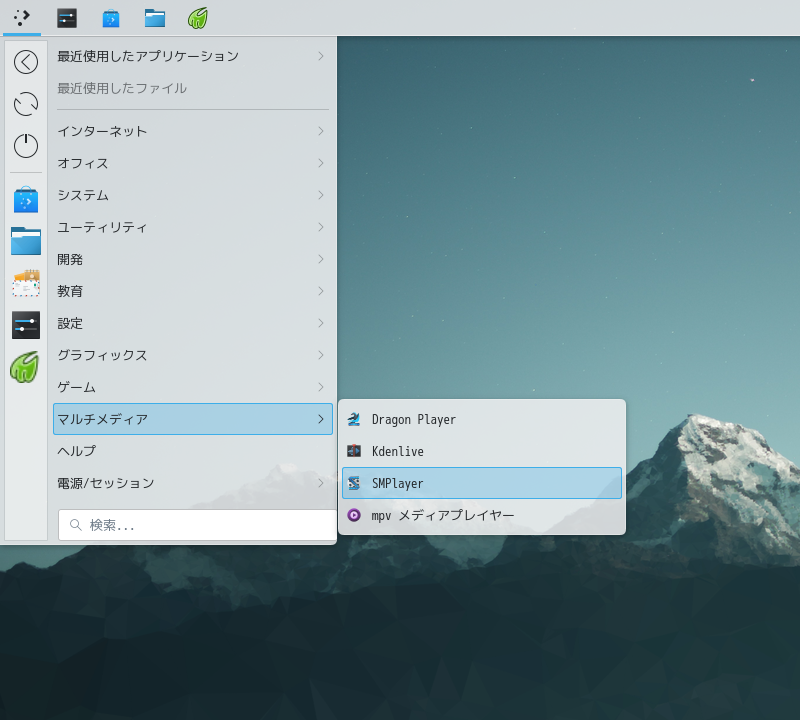Screen dimensions: 800x720
Task: Open Discover store from the top panel
Action: [111, 18]
